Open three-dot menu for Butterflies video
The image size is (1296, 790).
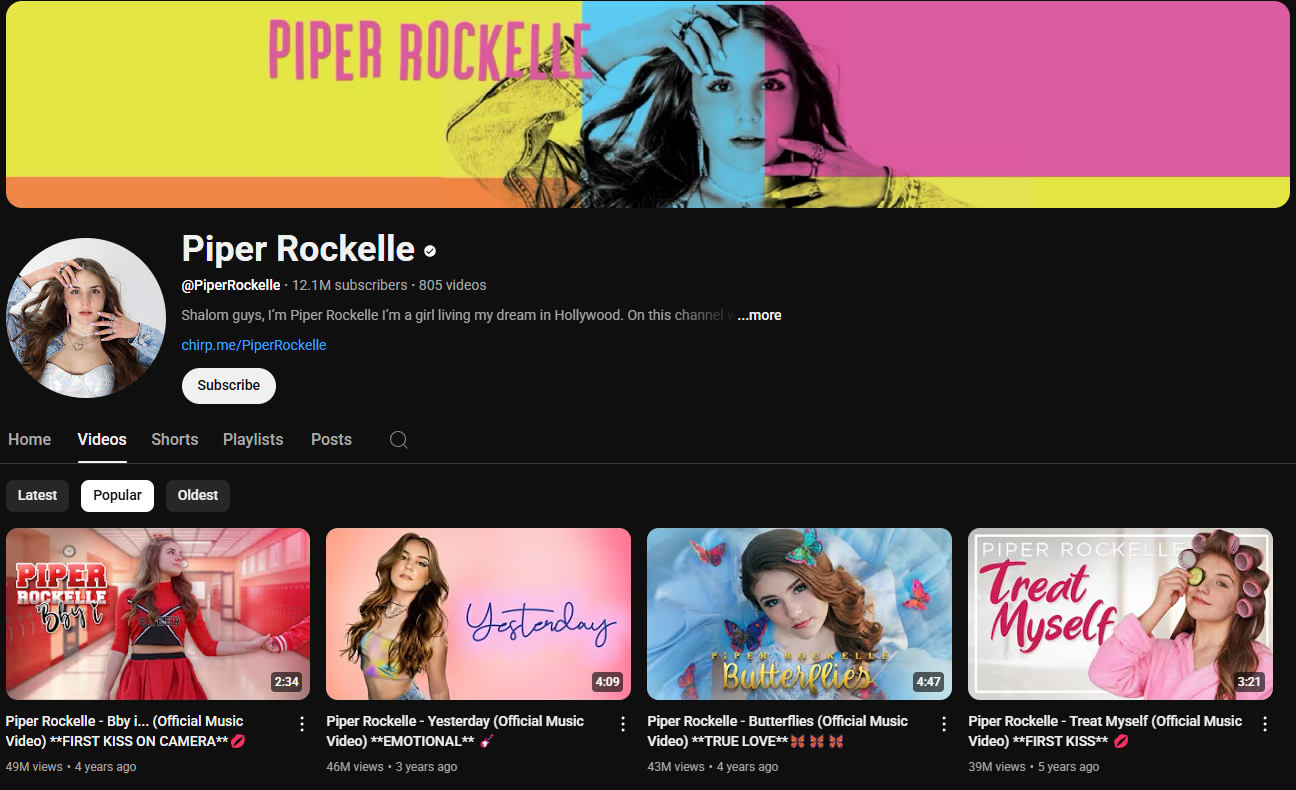pos(944,724)
